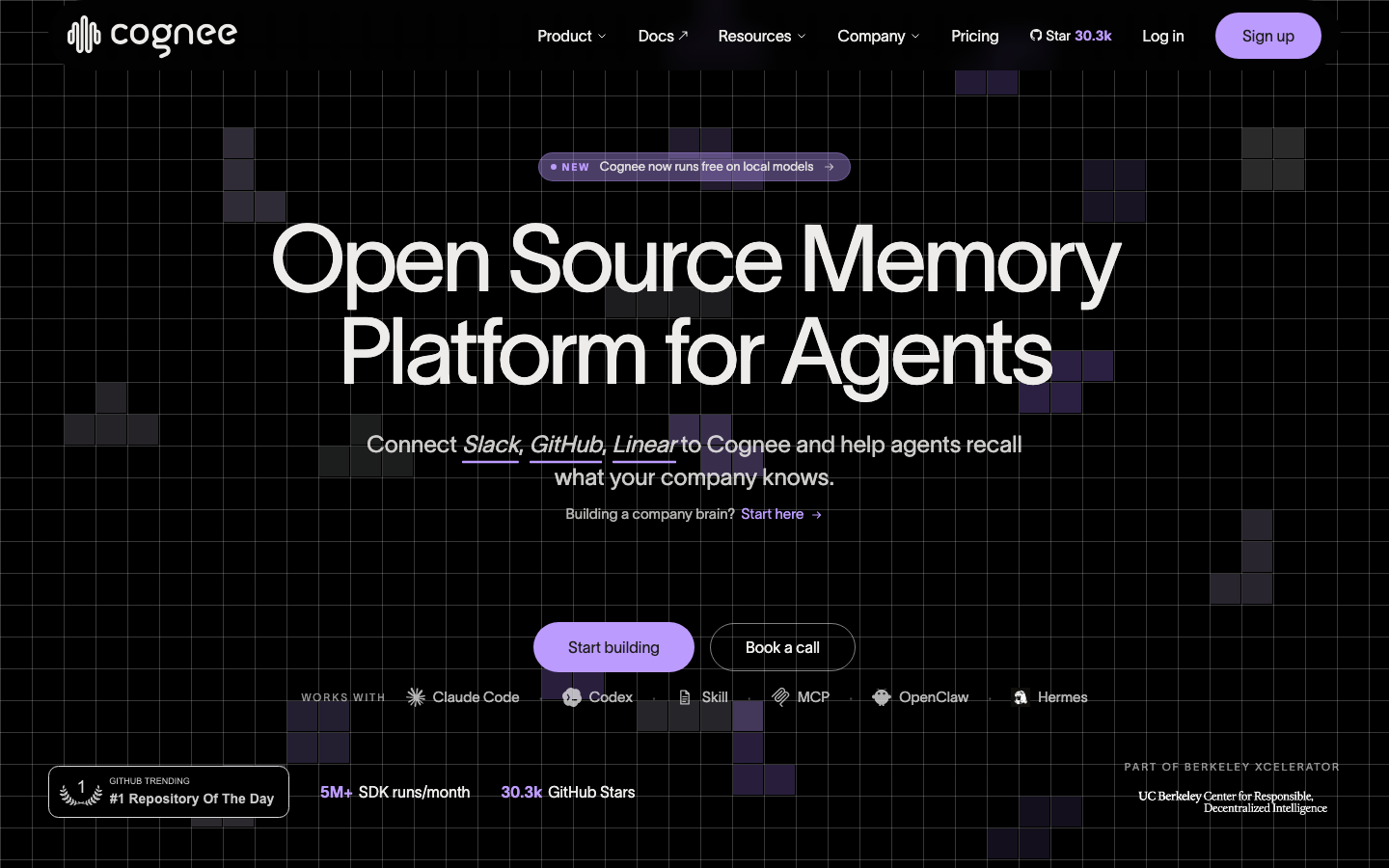Image resolution: width=1389 pixels, height=868 pixels.
Task: Click the arrow next to Start here
Action: pos(817,515)
